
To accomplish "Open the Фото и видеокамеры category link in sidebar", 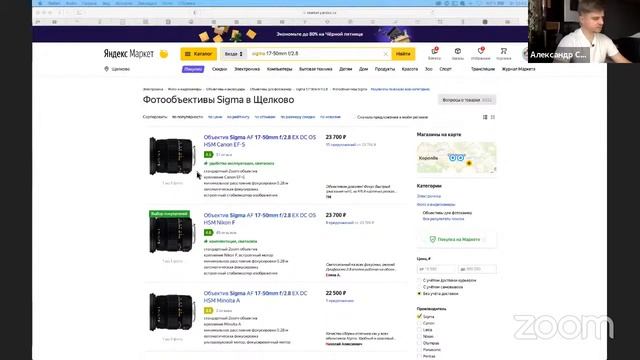I will pos(436,204).
